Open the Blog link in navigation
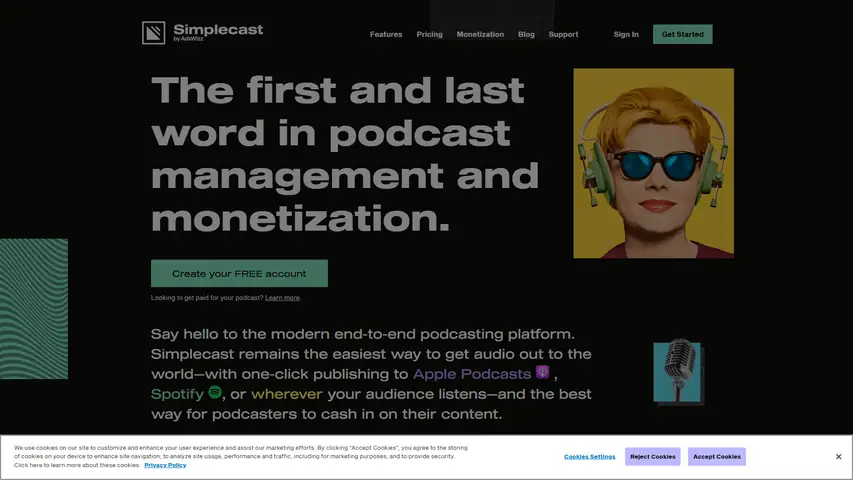 click(x=526, y=34)
